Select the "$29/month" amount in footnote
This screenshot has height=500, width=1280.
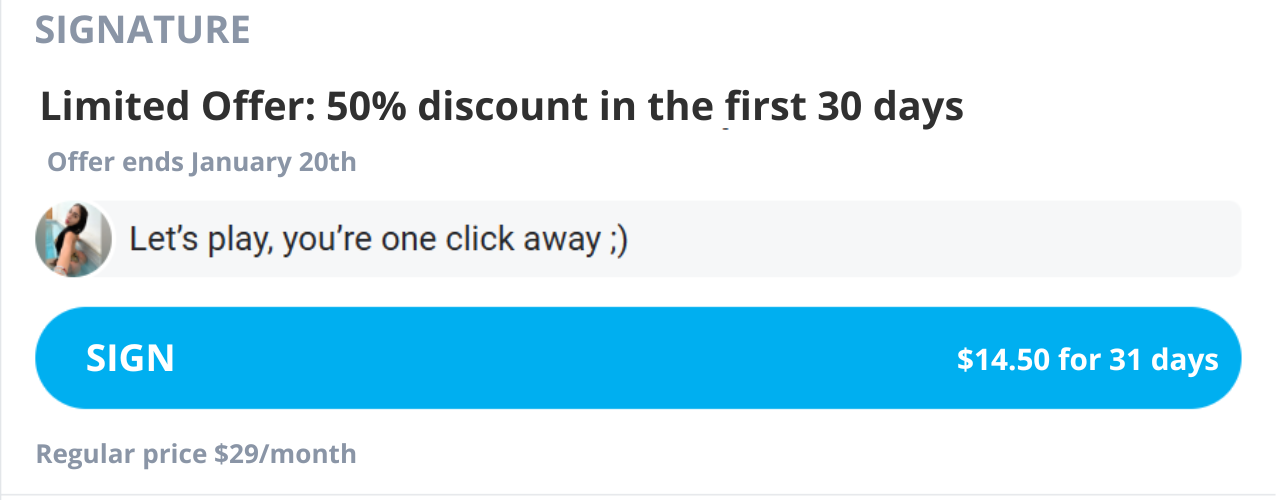[285, 454]
